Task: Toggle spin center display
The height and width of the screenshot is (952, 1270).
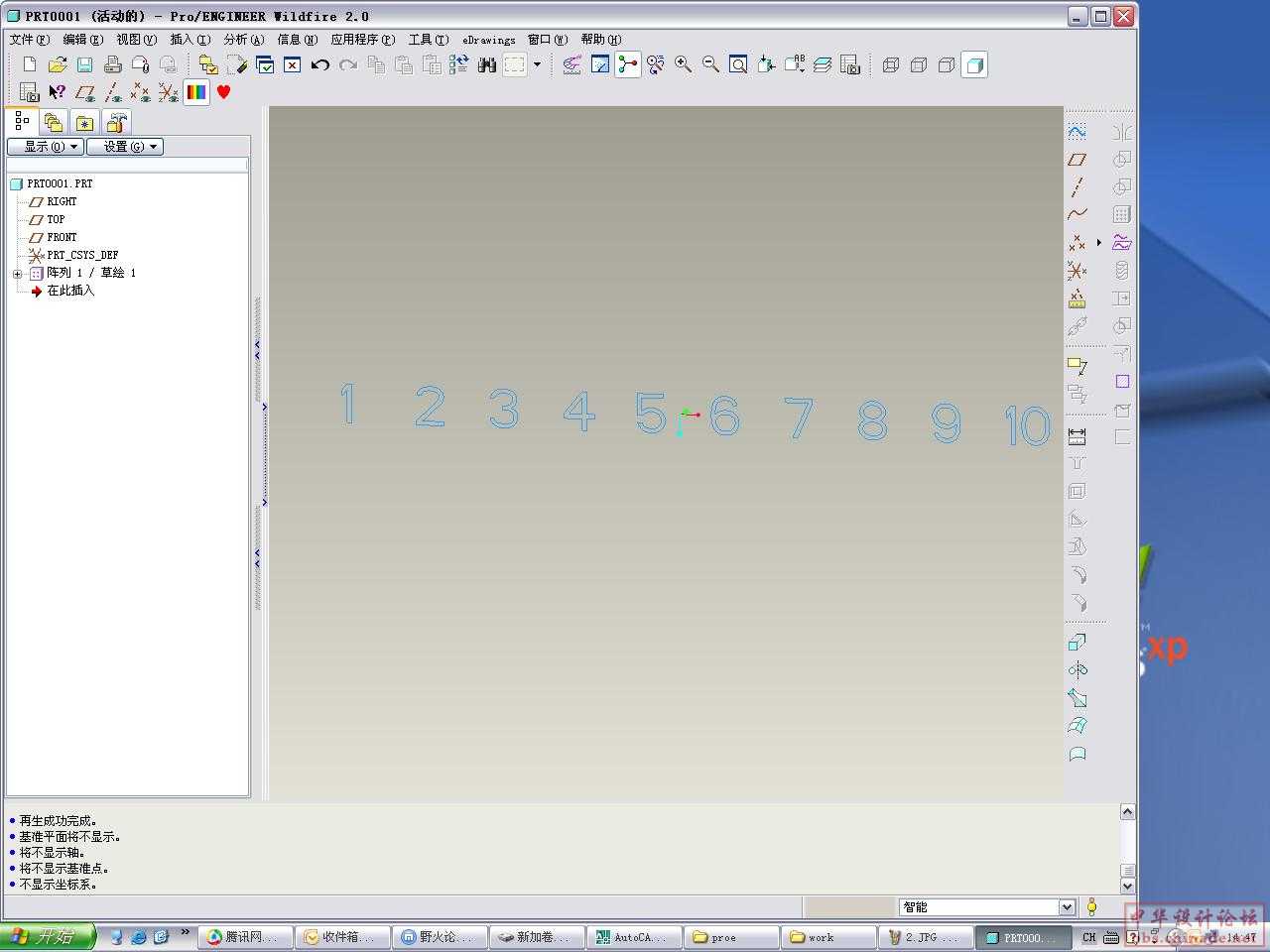Action: pyautogui.click(x=628, y=65)
